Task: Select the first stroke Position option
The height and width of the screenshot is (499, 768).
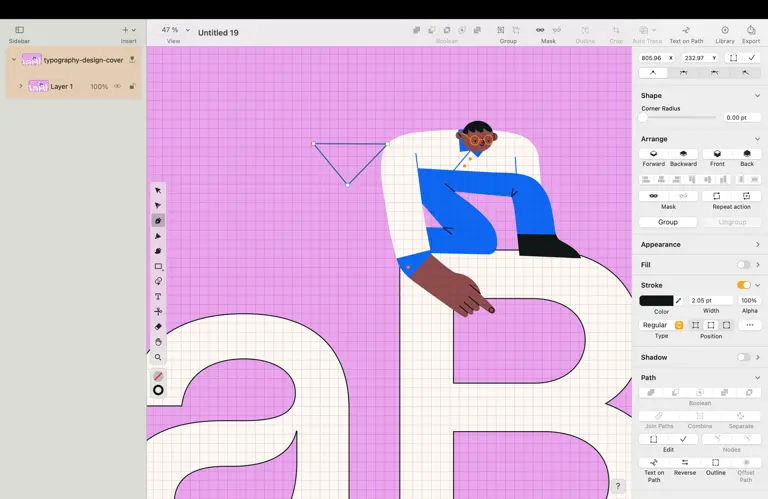Action: pos(695,325)
